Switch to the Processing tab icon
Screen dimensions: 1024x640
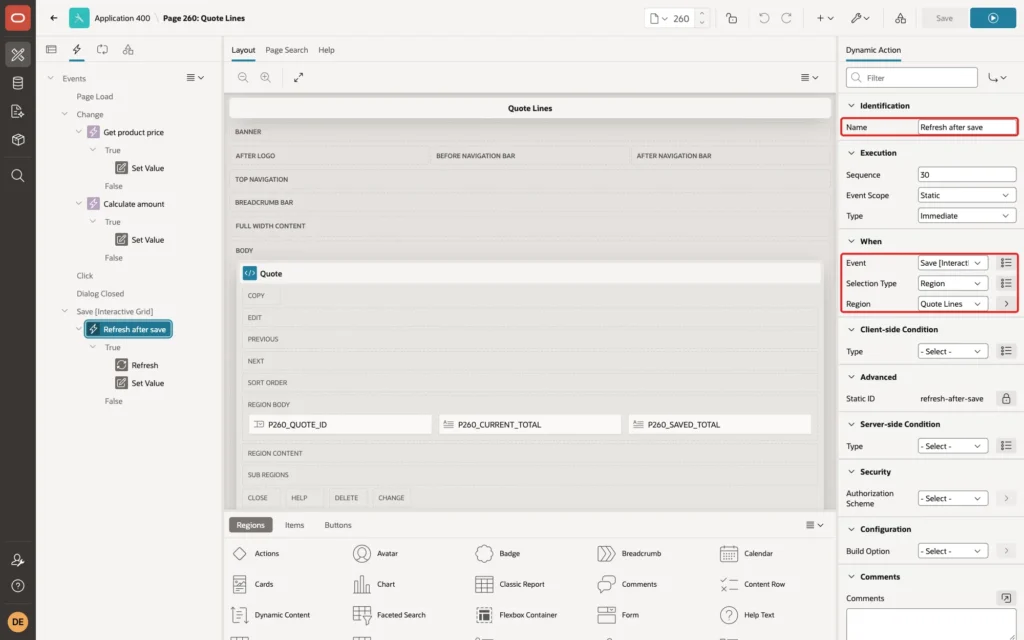[102, 50]
